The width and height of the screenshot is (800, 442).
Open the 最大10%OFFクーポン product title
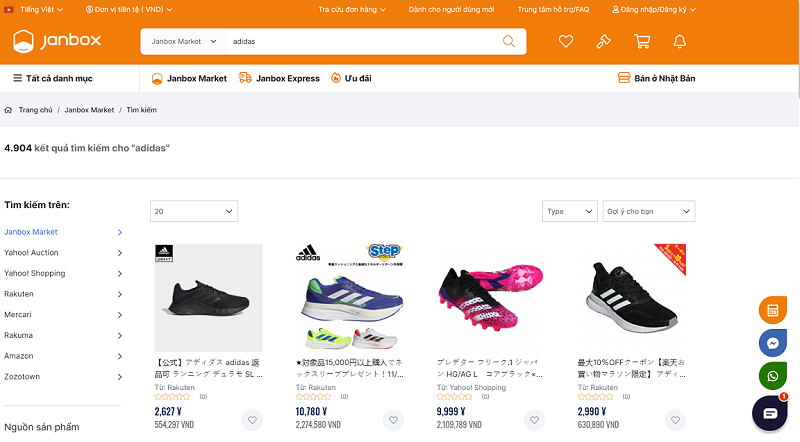click(631, 368)
